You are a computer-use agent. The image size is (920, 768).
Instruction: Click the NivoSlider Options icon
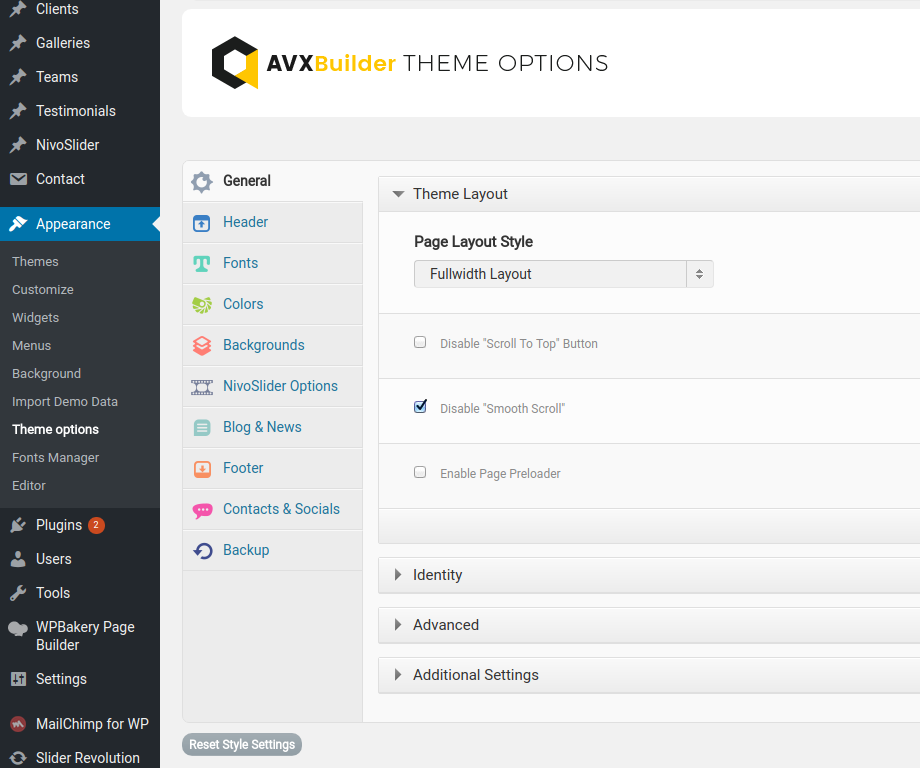[203, 386]
